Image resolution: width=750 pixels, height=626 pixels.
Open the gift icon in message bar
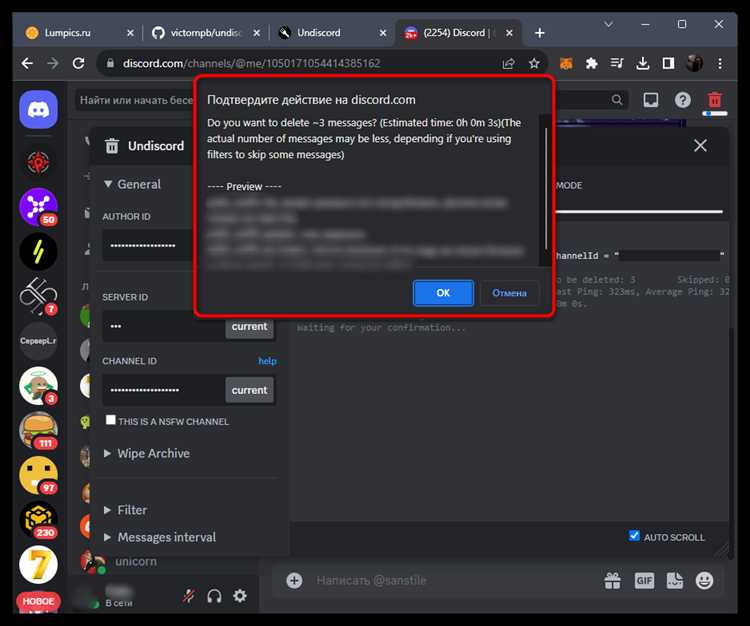pos(612,581)
